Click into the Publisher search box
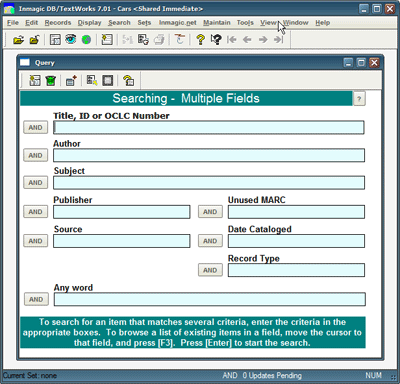Viewport: 400px width, 384px height. coord(122,212)
